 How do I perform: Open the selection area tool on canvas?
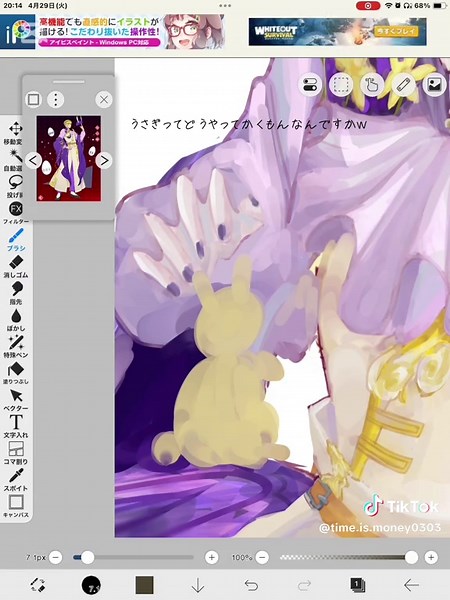(x=341, y=84)
